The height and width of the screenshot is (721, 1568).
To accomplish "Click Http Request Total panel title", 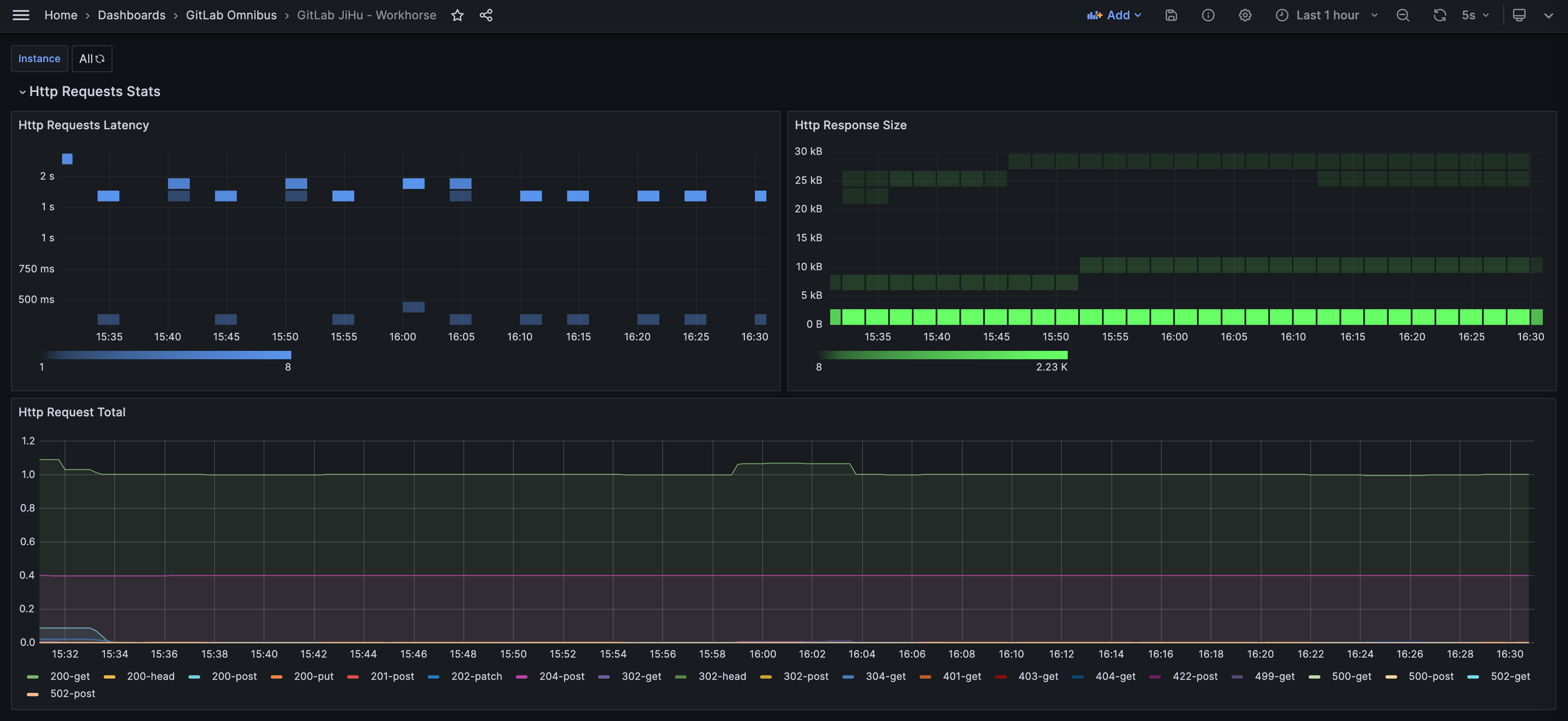I will 72,412.
